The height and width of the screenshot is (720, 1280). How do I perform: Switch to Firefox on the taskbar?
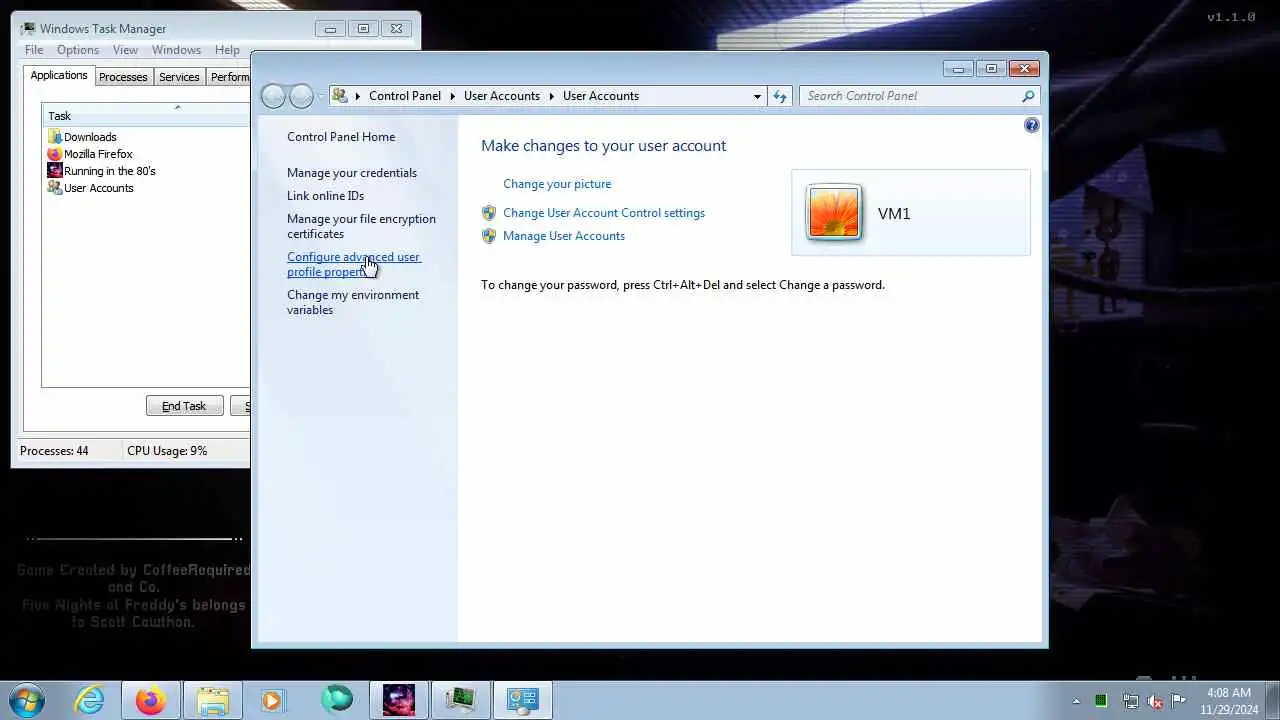(x=151, y=700)
